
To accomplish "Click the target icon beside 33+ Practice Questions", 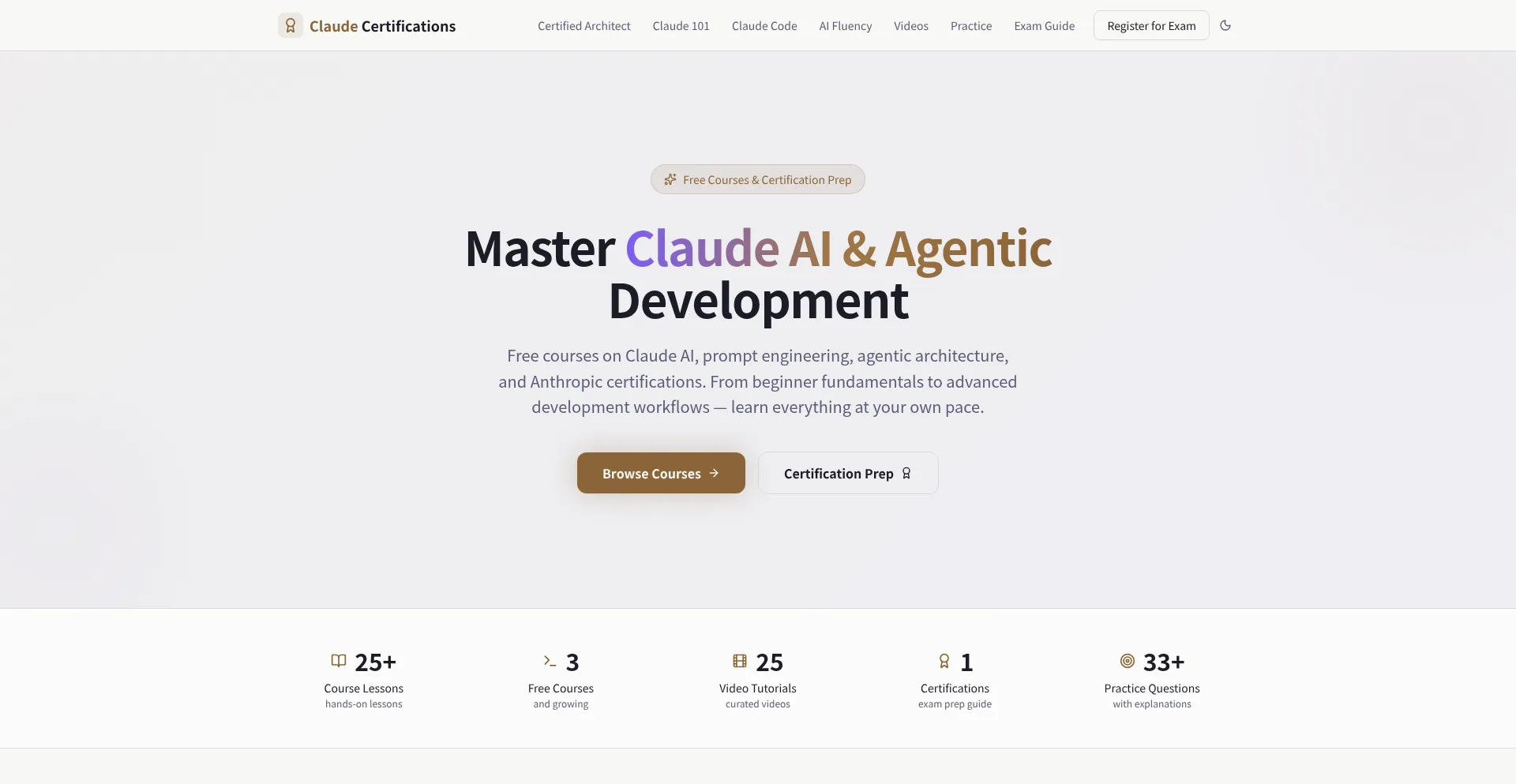I will click(1128, 661).
